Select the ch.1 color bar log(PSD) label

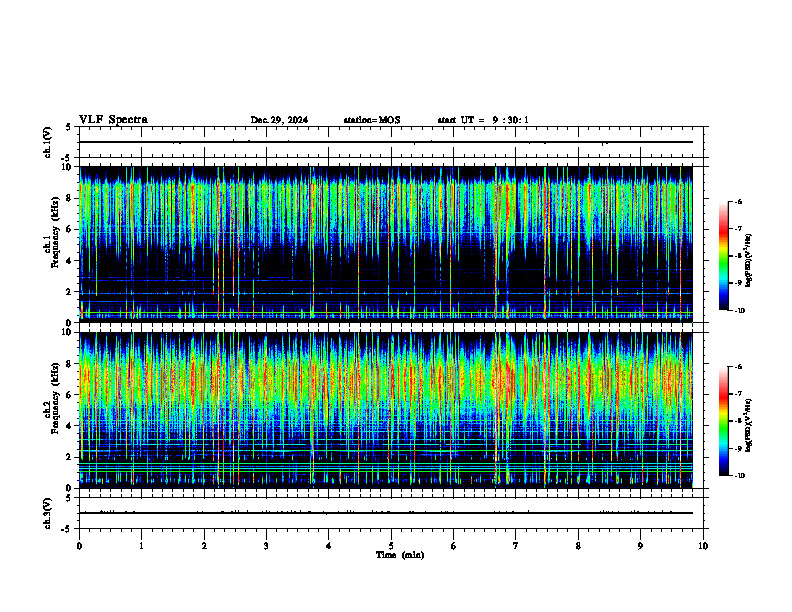749,261
